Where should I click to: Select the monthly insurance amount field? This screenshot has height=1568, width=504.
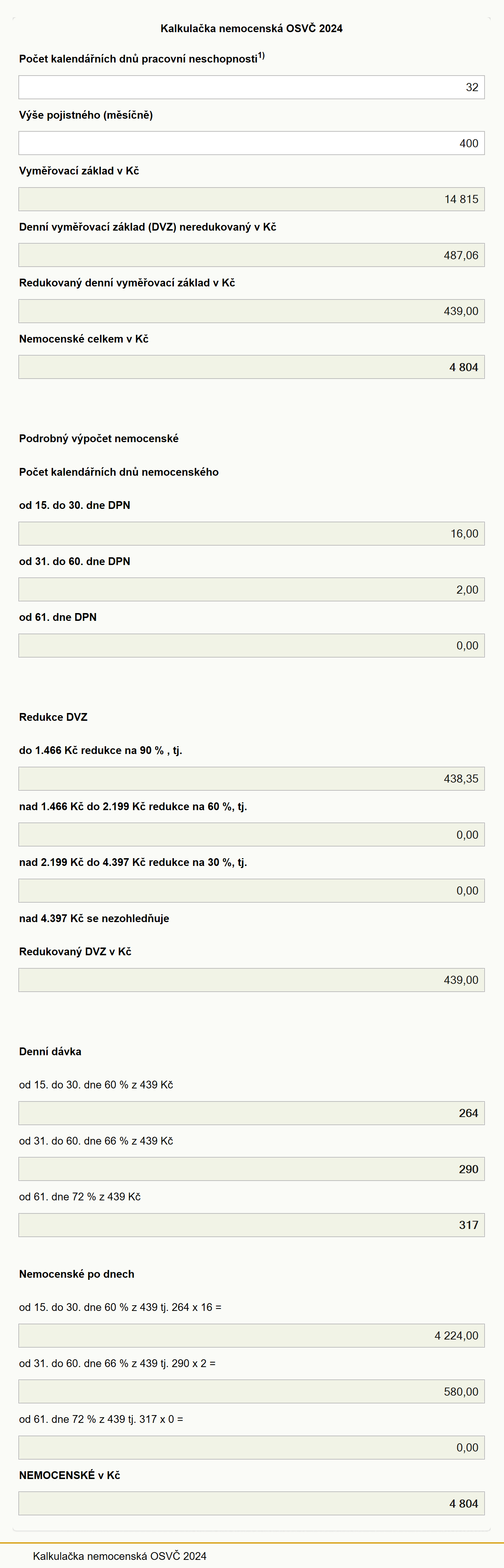pyautogui.click(x=252, y=143)
